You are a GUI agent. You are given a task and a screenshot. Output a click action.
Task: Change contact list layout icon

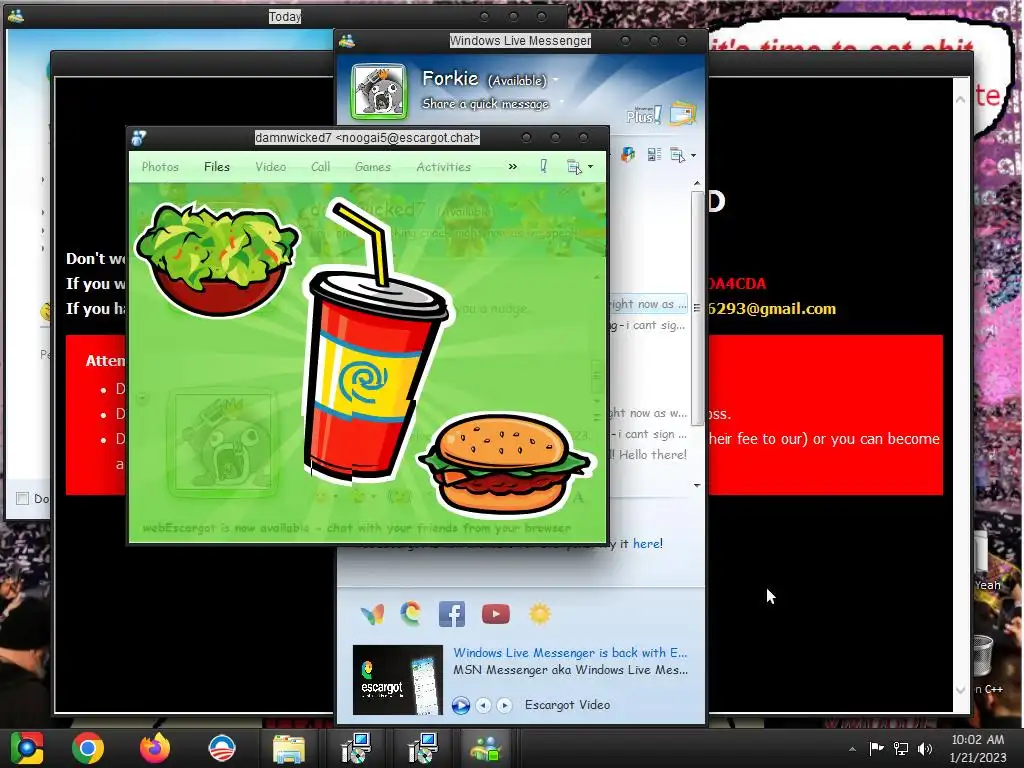point(654,155)
